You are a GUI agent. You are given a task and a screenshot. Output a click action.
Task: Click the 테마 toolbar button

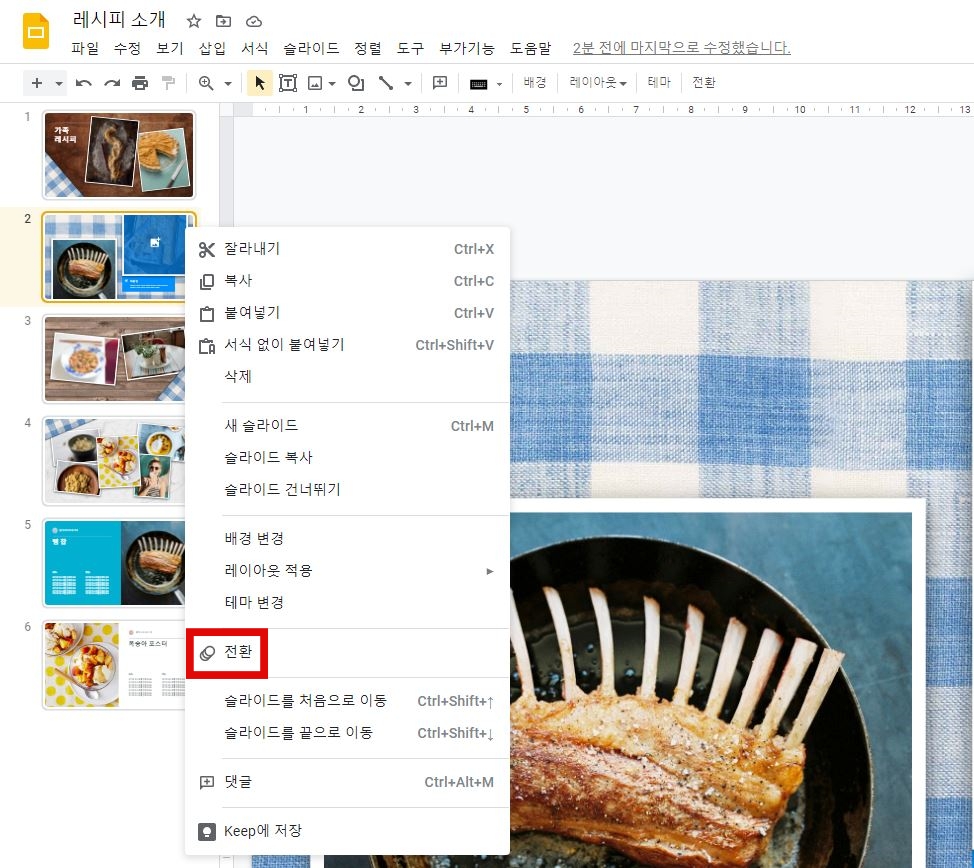[659, 82]
